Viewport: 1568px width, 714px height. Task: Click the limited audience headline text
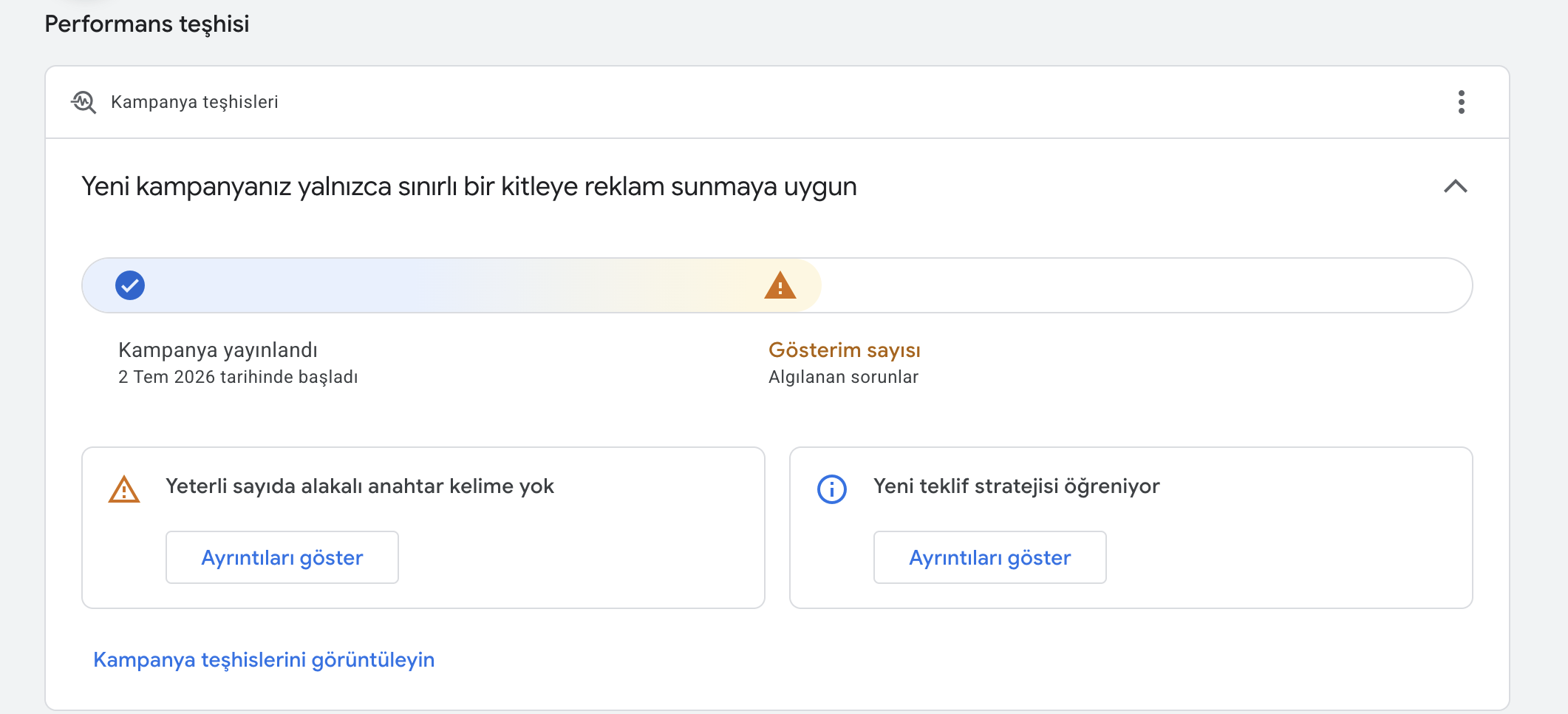pos(469,186)
